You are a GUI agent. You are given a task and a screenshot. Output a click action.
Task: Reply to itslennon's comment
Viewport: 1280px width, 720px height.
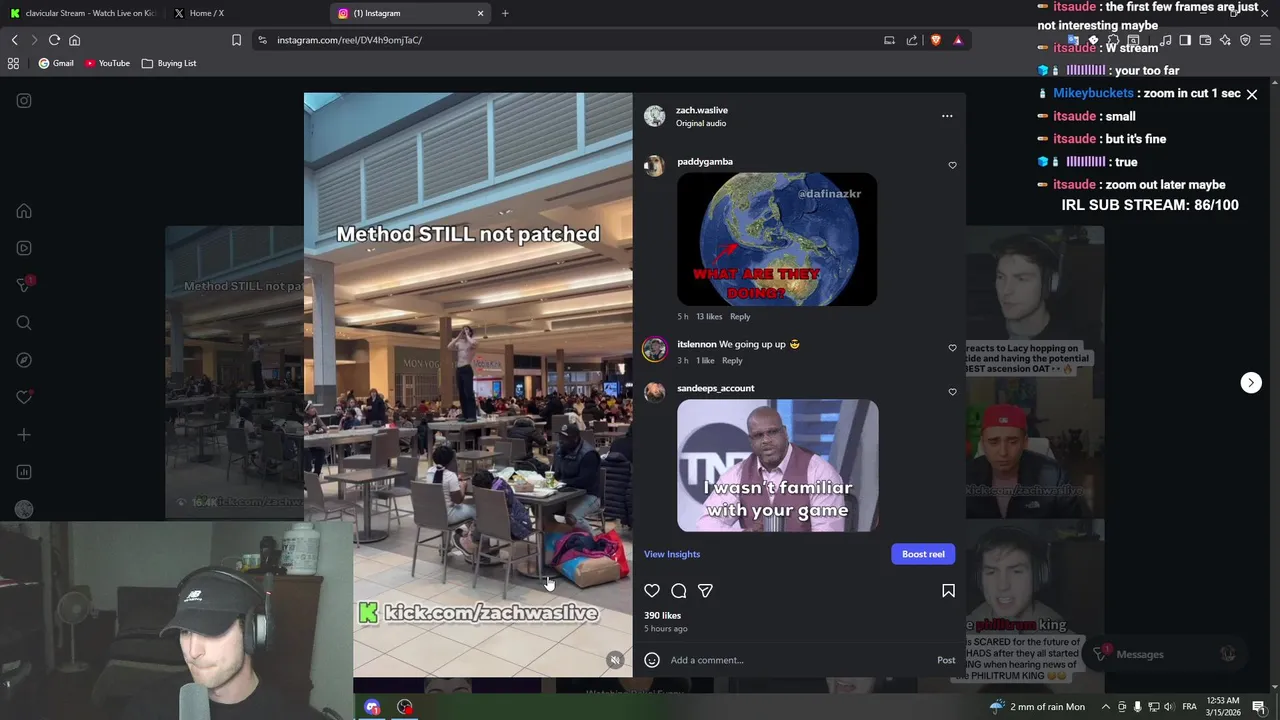point(732,361)
